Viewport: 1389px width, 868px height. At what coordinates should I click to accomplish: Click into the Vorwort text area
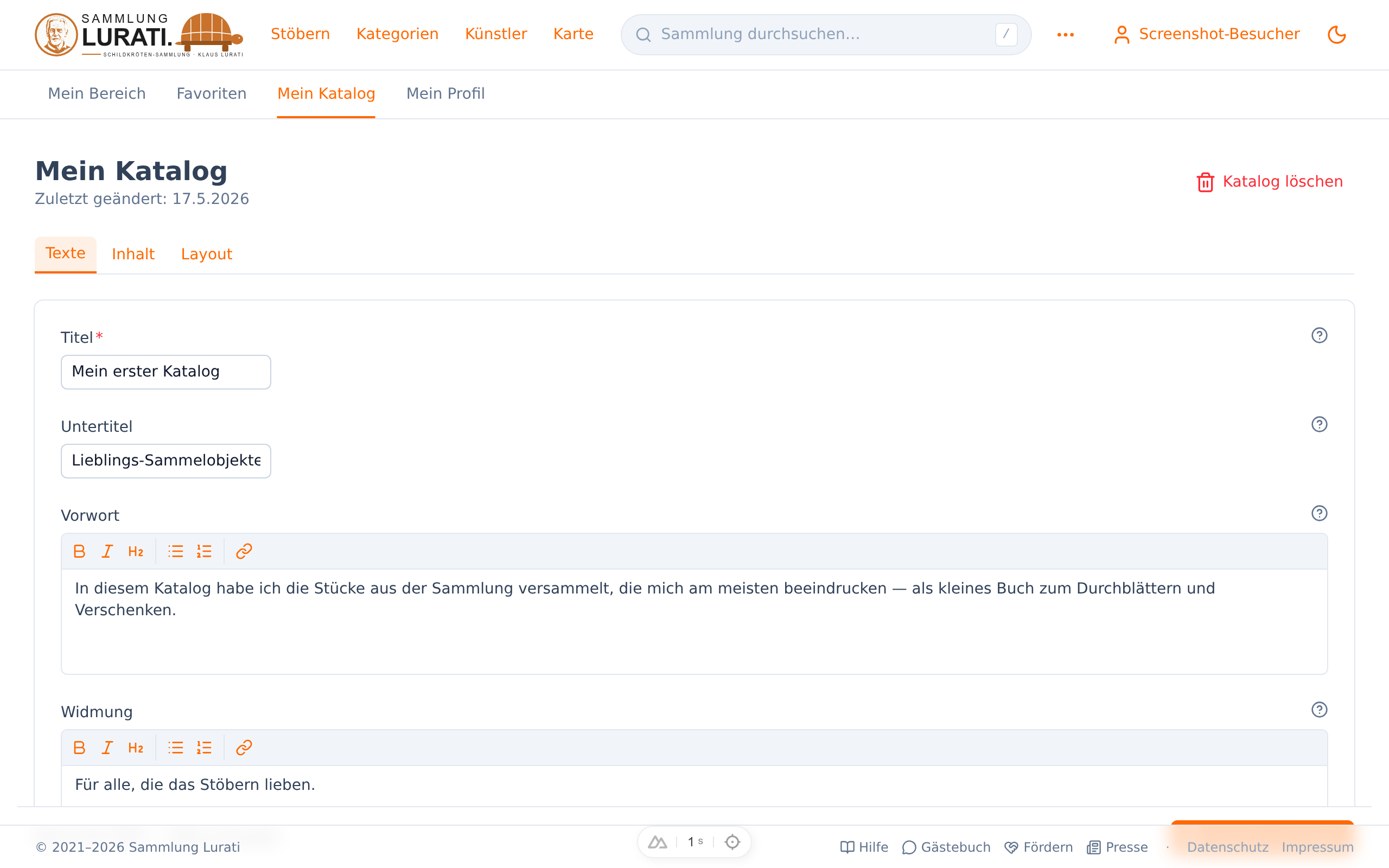coord(694,622)
